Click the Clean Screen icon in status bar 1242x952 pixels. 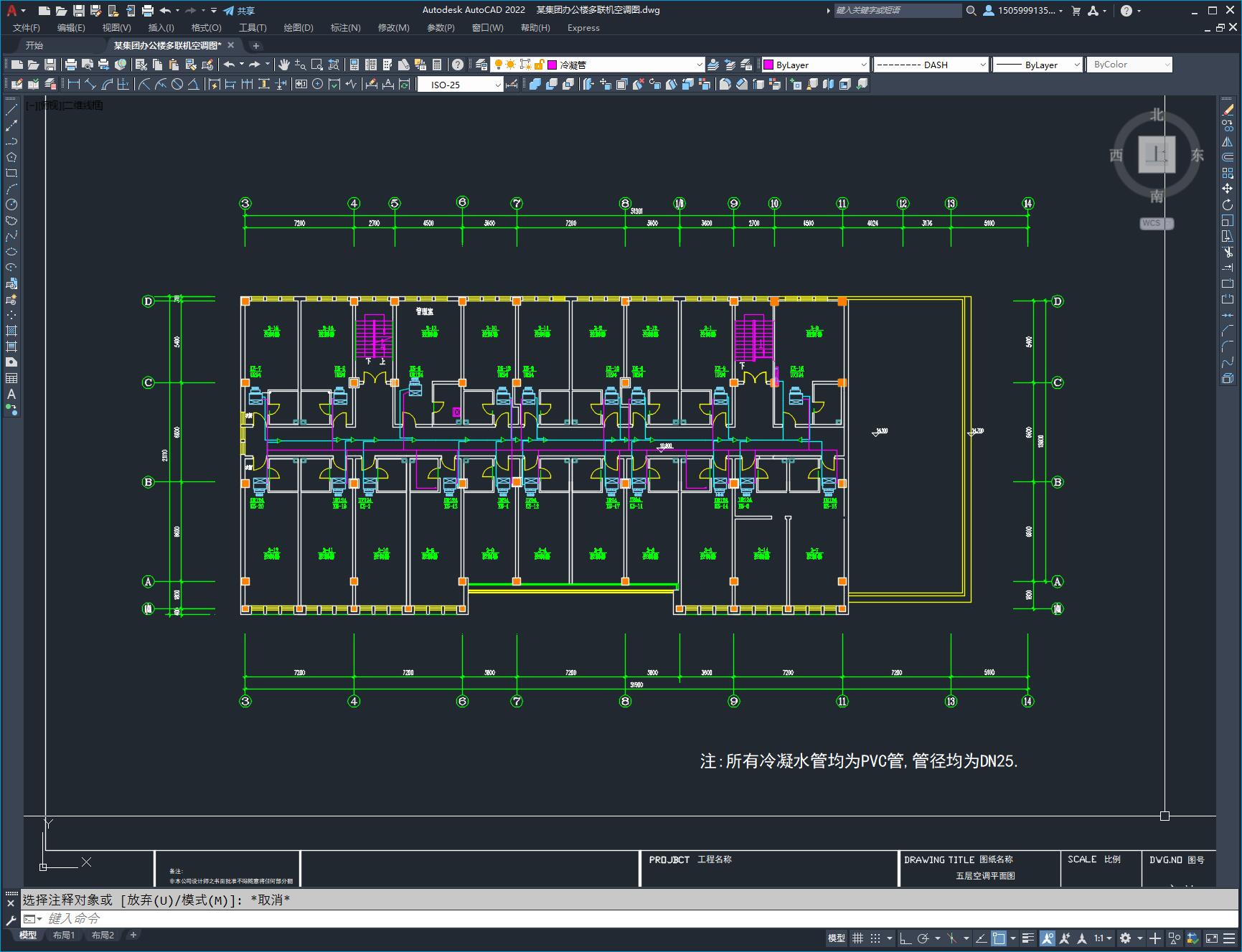(1212, 938)
